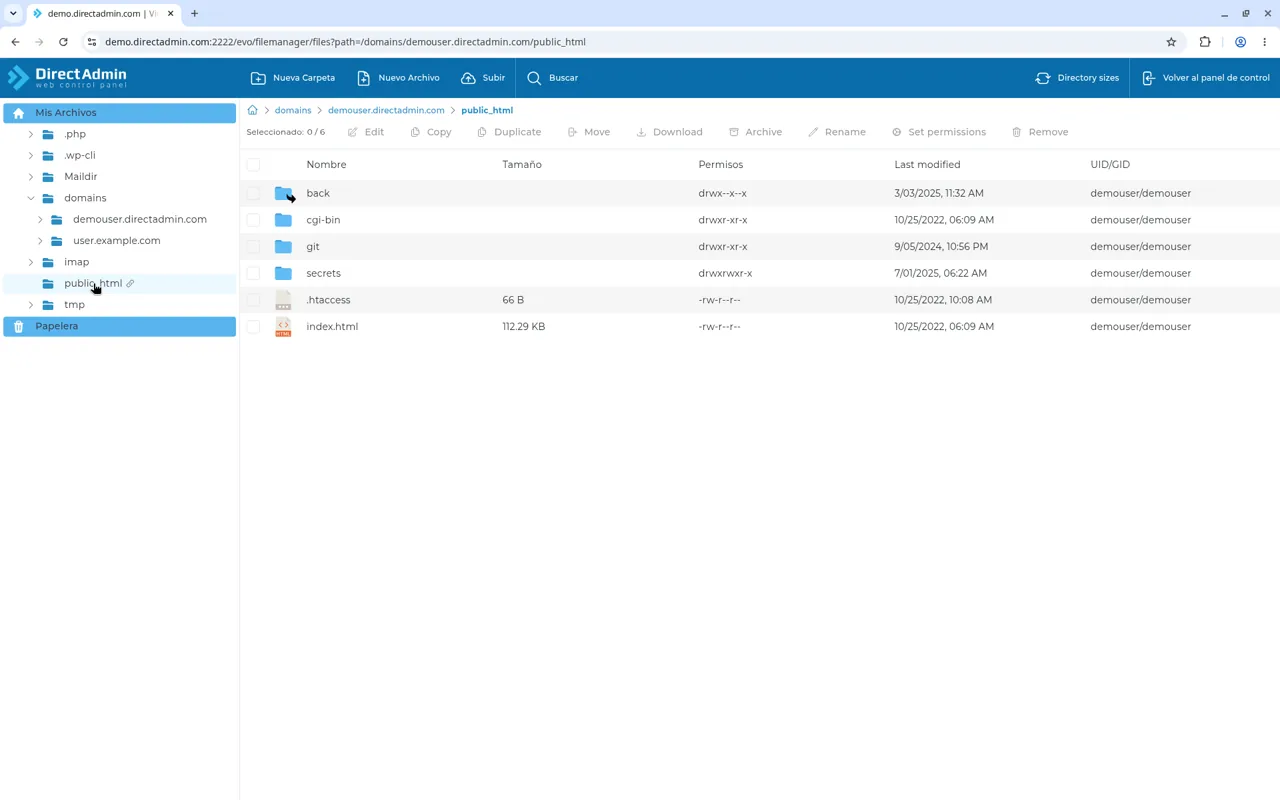Click the git folder icon
The height and width of the screenshot is (800, 1280).
[283, 246]
